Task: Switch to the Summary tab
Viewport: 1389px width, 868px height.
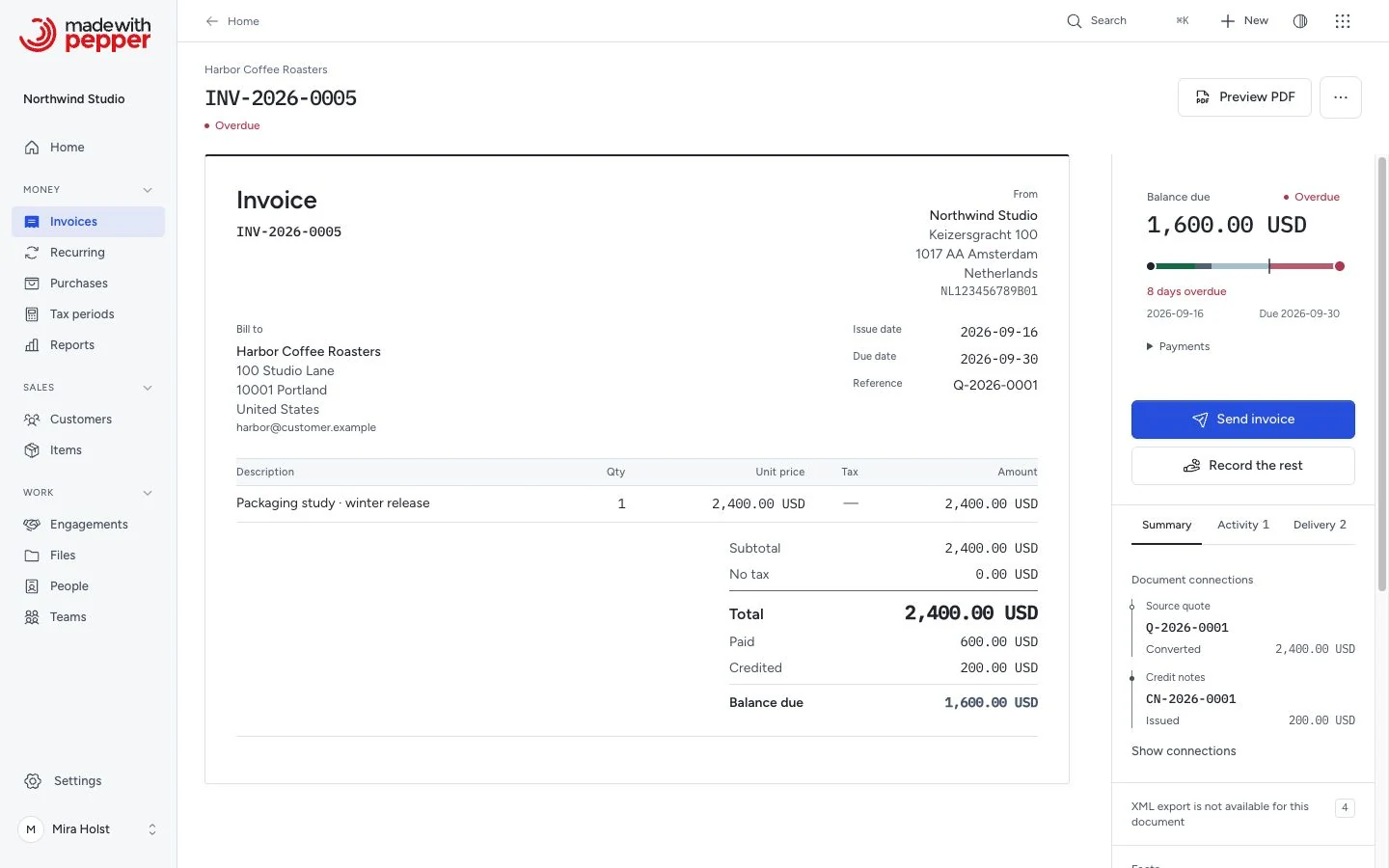Action: (1166, 526)
